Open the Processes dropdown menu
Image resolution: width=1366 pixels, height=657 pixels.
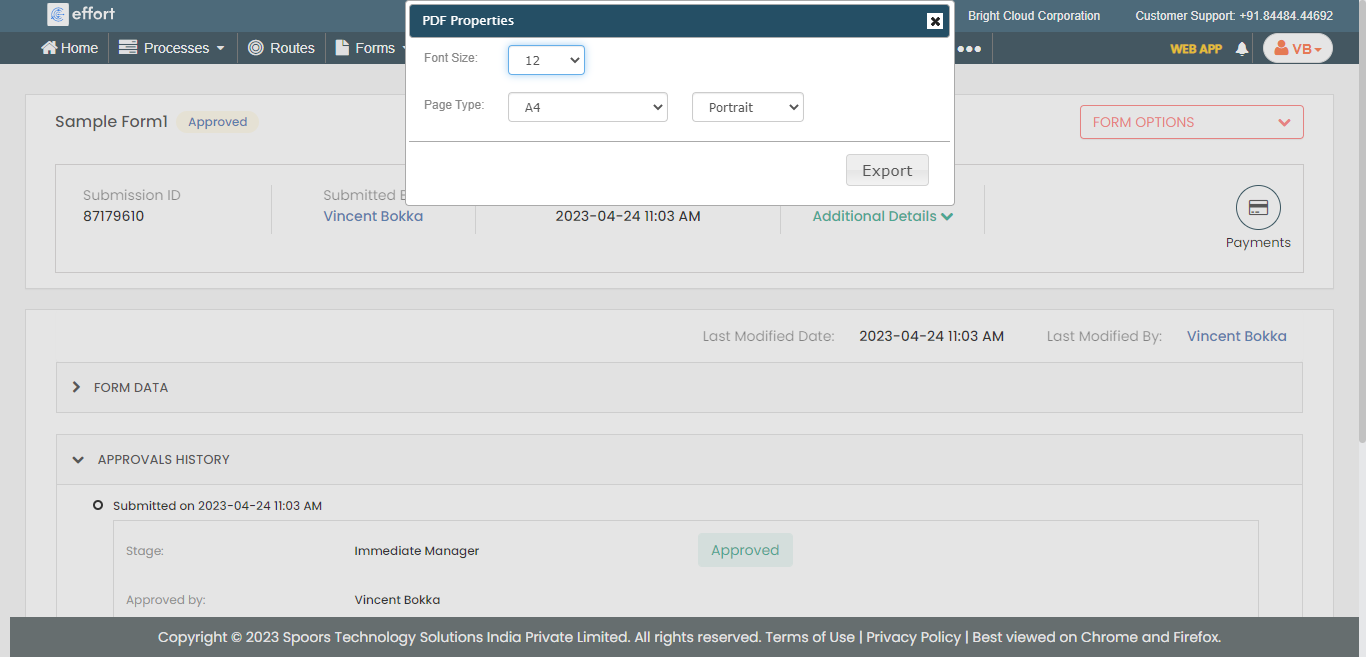[x=172, y=48]
